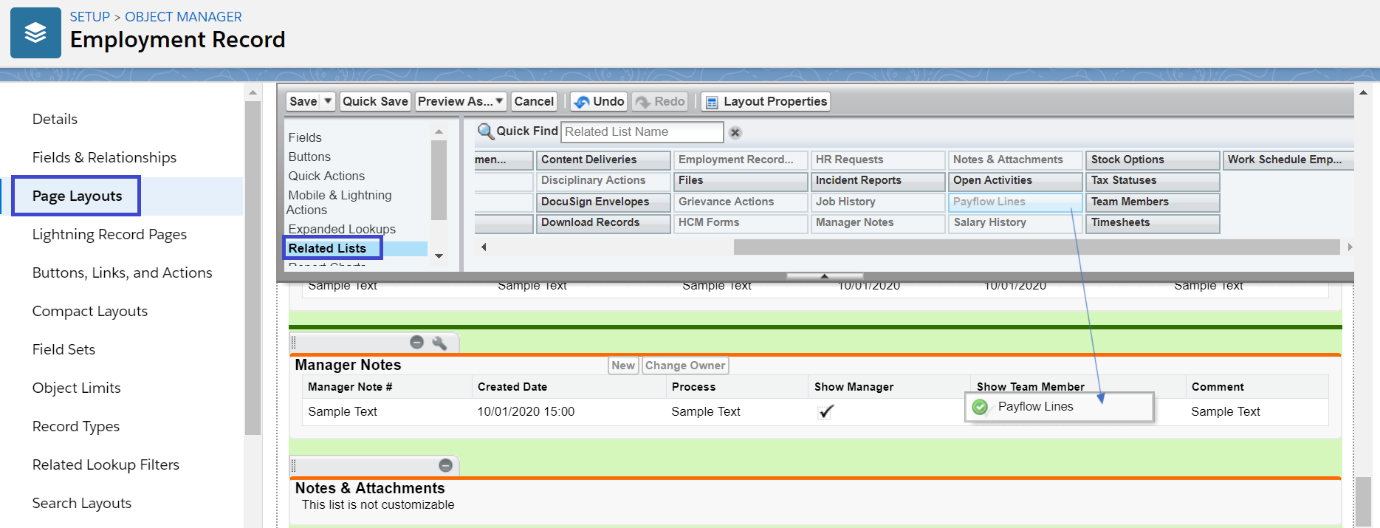This screenshot has height=528, width=1380.
Task: Click the Quick Save button
Action: point(375,101)
